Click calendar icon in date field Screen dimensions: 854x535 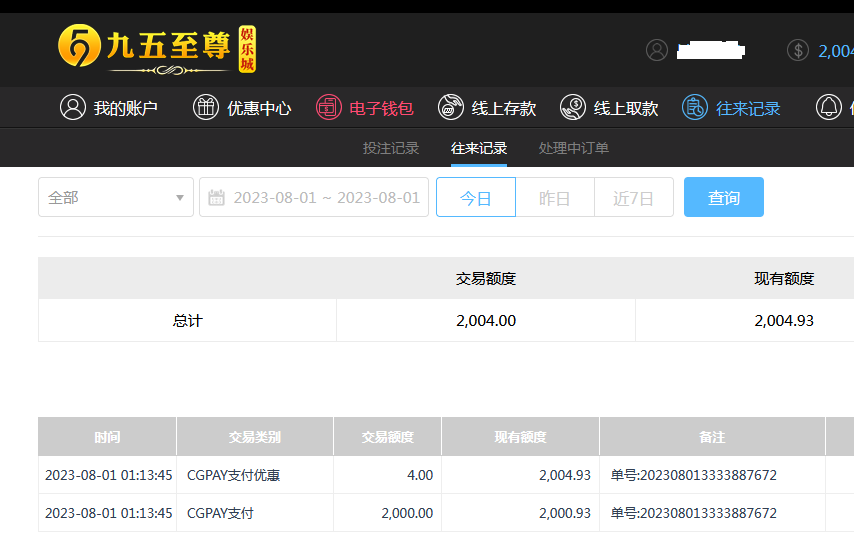pos(216,198)
